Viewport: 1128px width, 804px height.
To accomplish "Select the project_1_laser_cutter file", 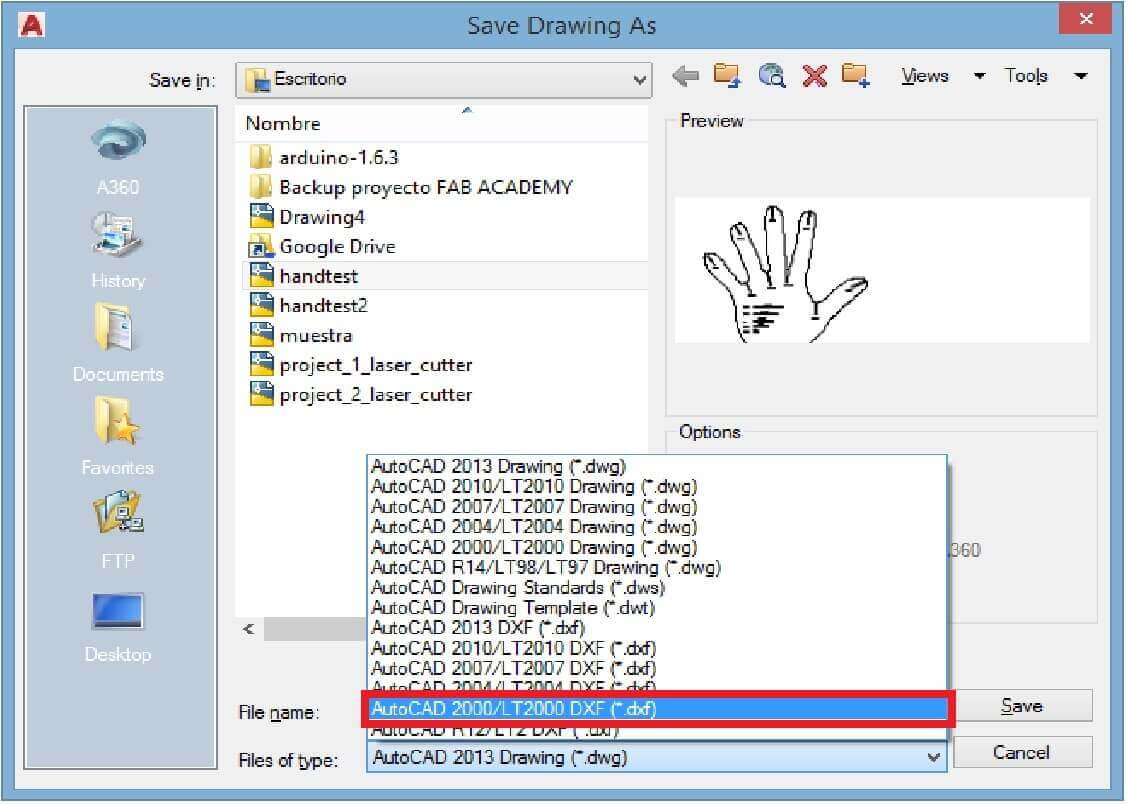I will coord(360,365).
